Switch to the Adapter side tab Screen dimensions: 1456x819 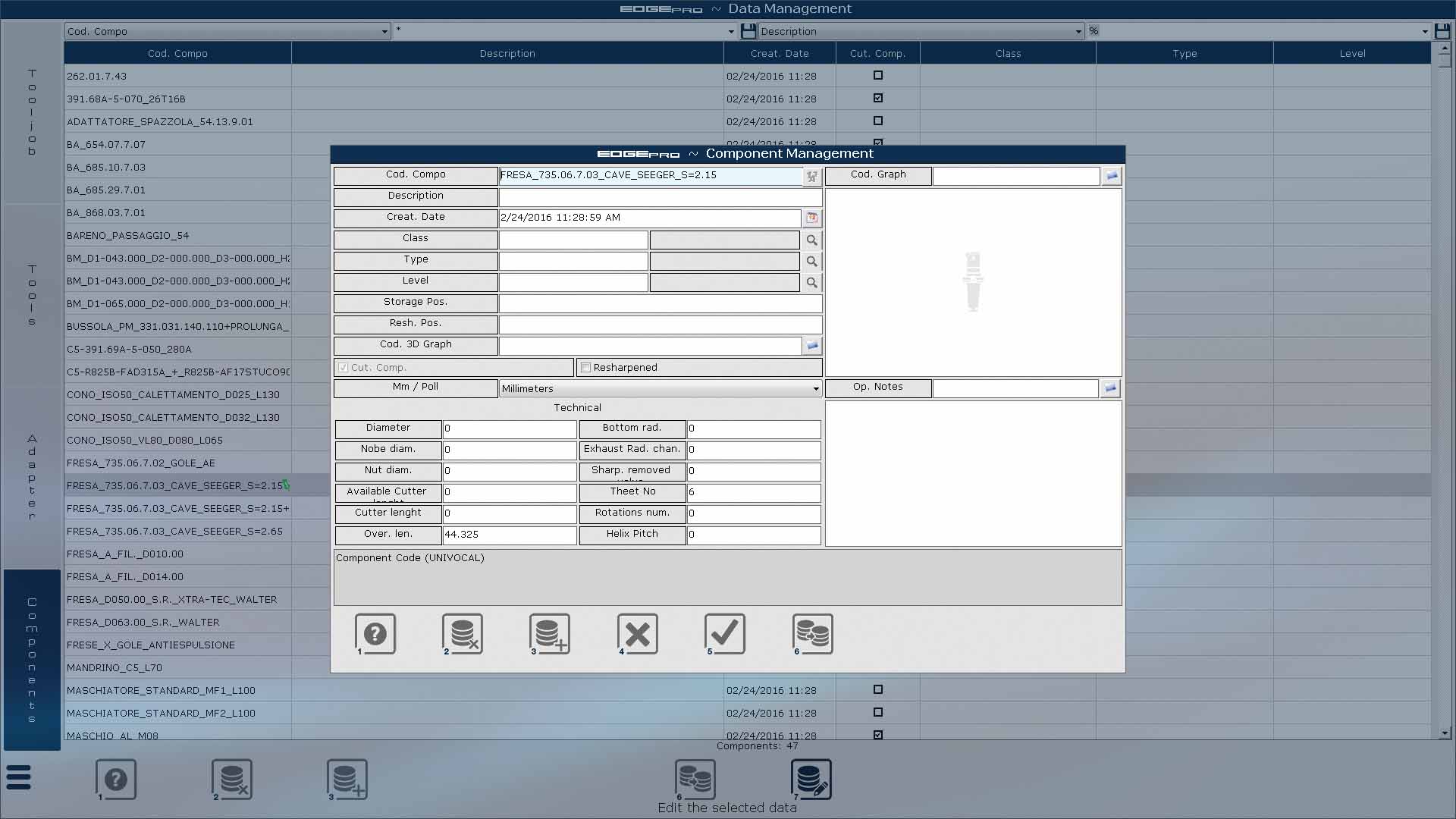[32, 478]
